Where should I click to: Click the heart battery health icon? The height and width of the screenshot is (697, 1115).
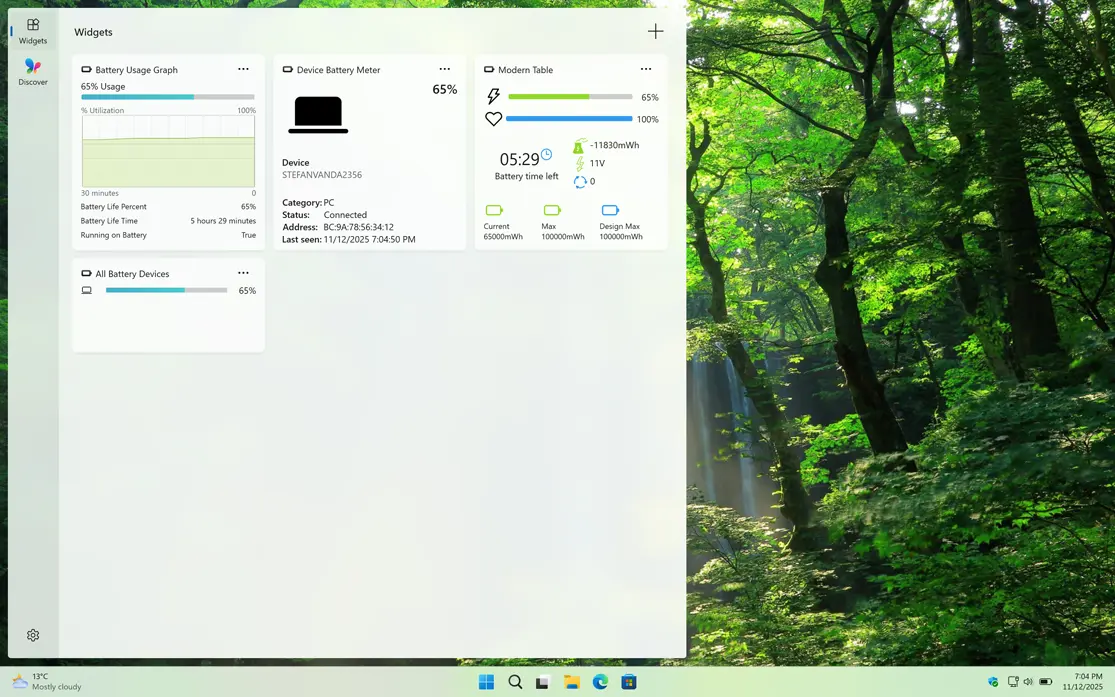pyautogui.click(x=493, y=118)
